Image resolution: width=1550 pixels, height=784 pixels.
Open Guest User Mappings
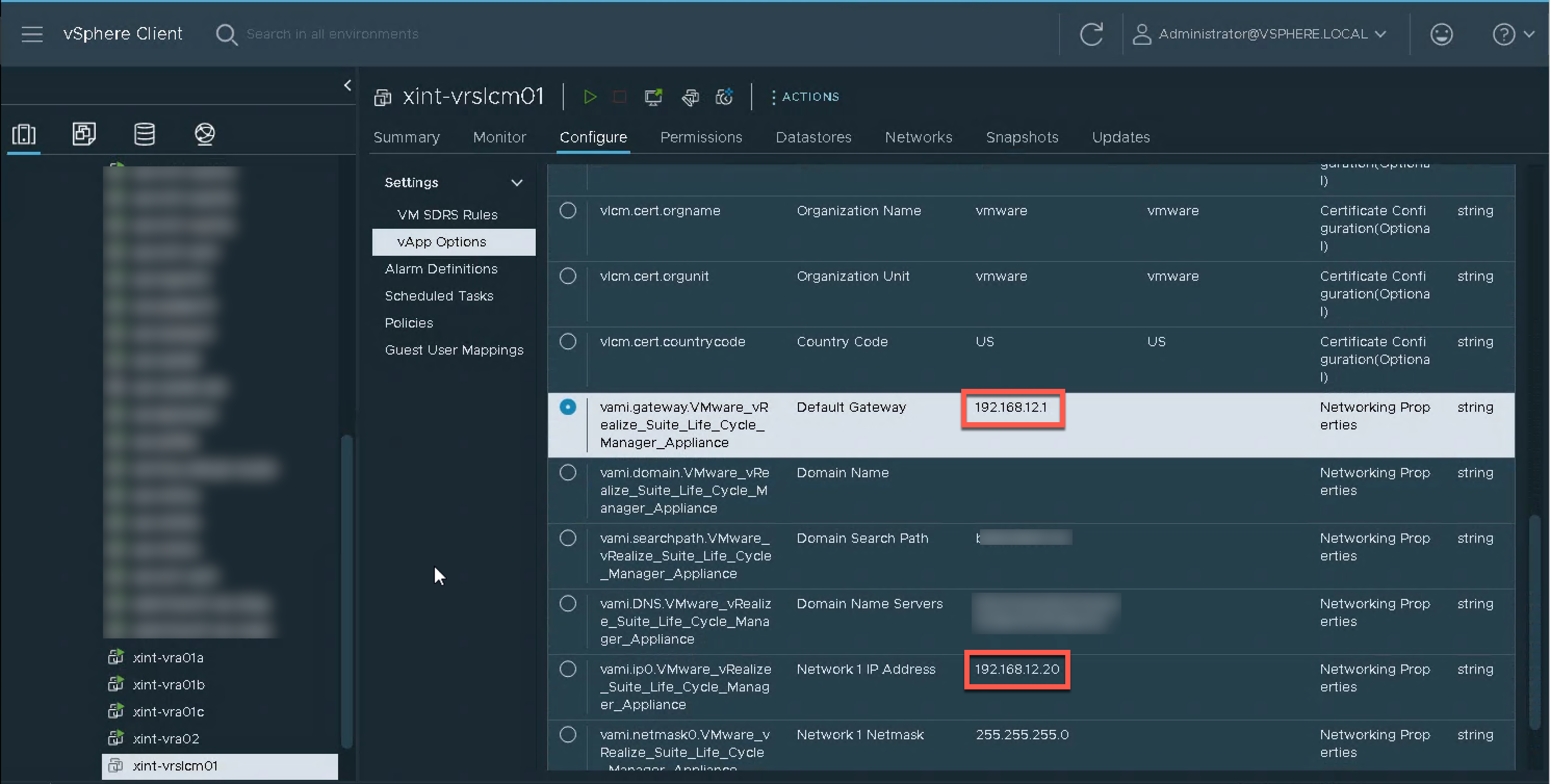(x=454, y=350)
